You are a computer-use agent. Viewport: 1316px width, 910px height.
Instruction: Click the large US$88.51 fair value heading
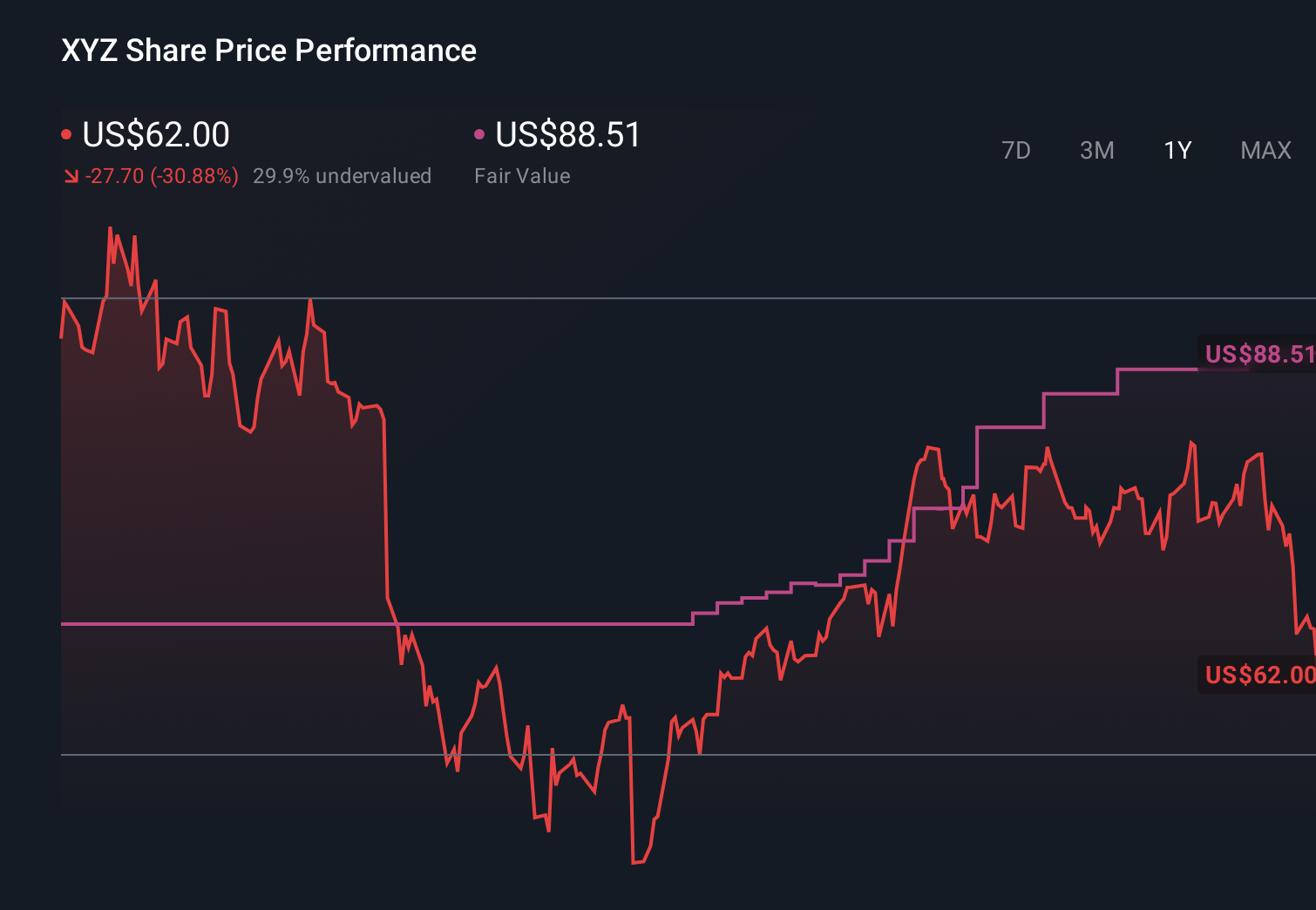coord(568,134)
